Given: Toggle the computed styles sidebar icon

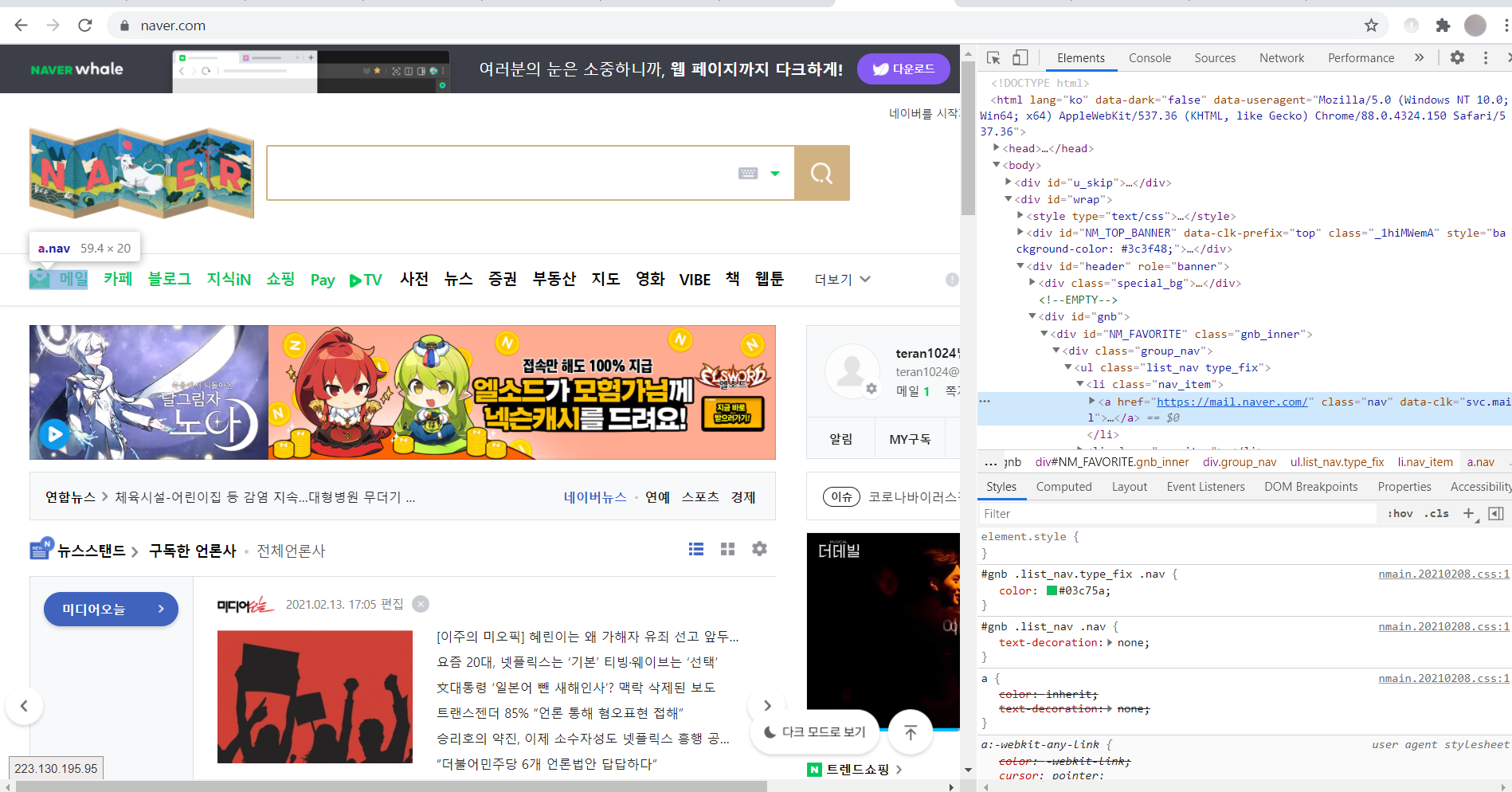Looking at the screenshot, I should [1496, 514].
